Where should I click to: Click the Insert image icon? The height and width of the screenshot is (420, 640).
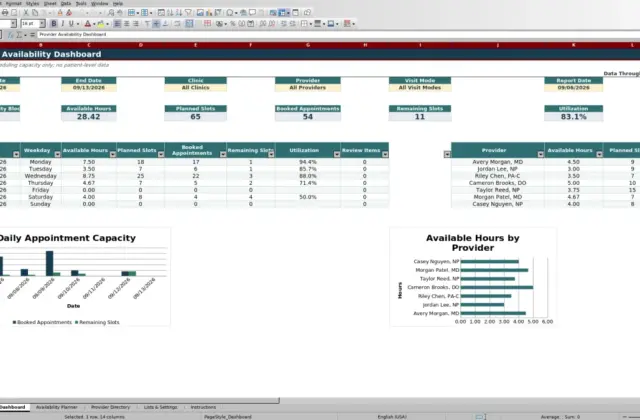pos(200,13)
